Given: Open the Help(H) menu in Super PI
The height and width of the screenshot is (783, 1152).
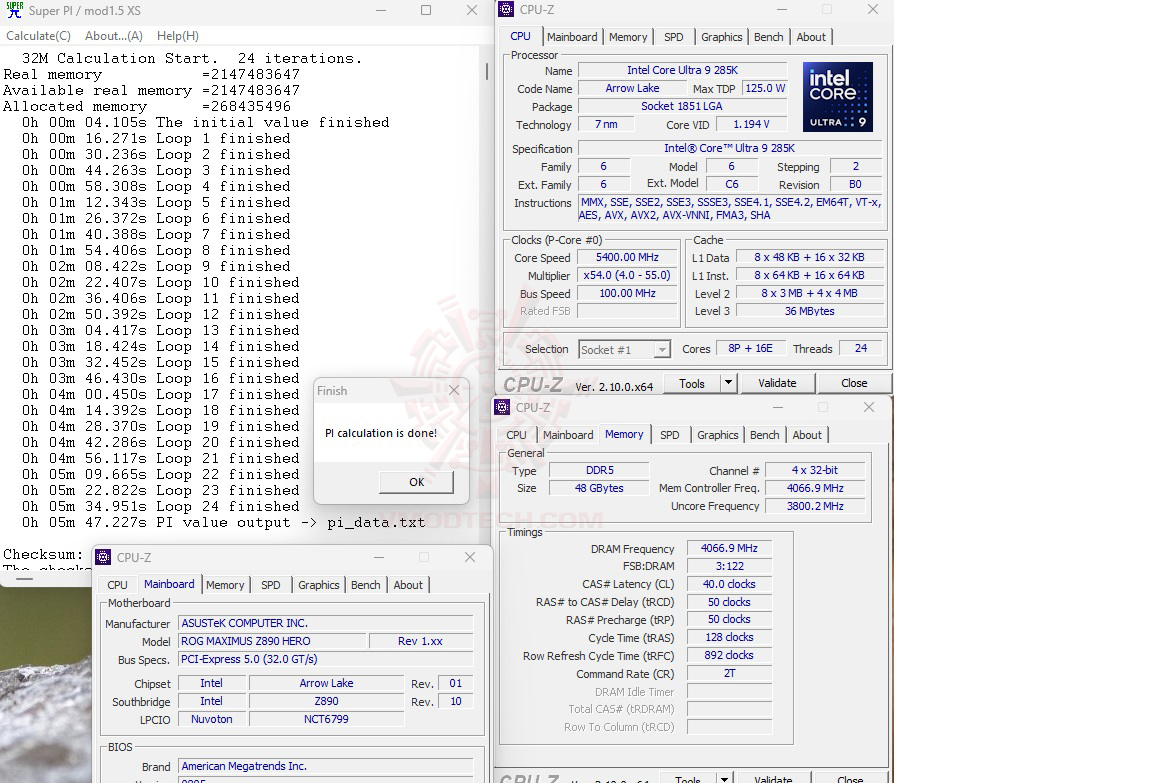Looking at the screenshot, I should pos(178,35).
